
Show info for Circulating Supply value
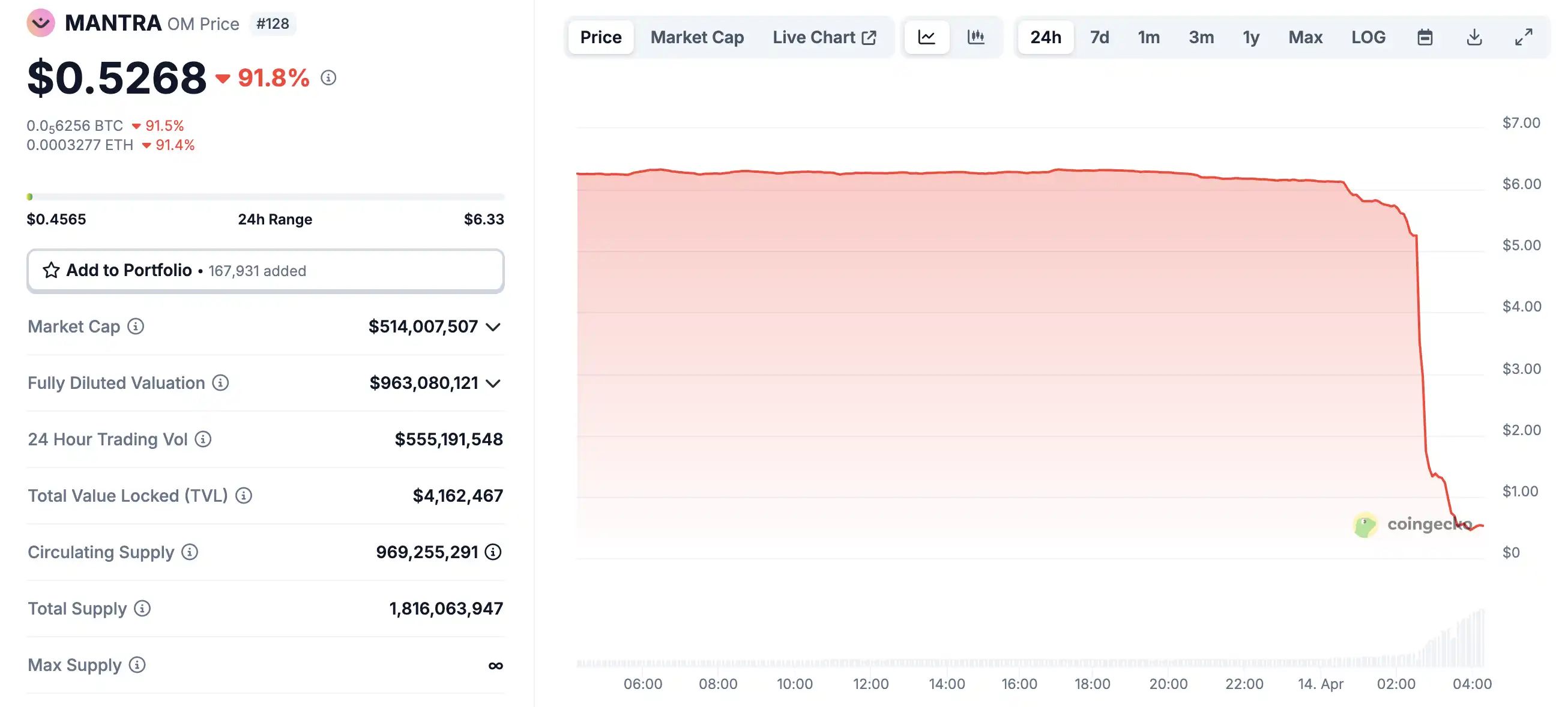click(x=493, y=553)
